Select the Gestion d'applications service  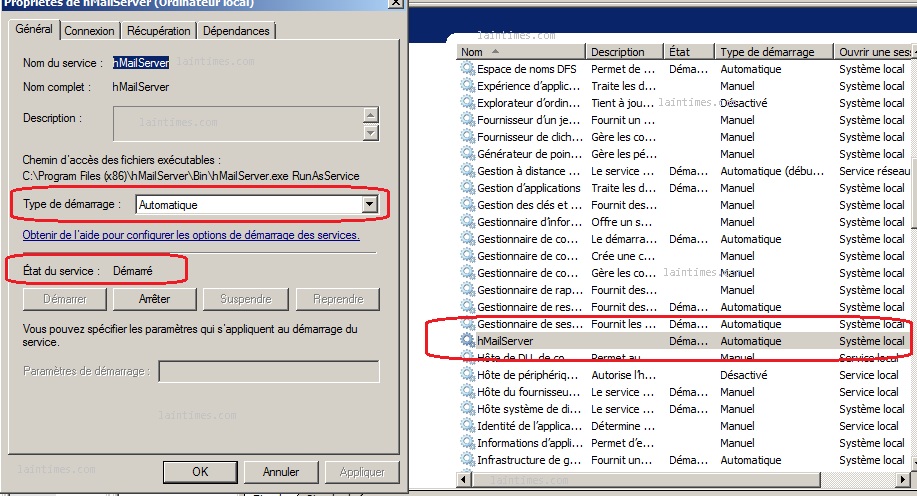[x=685, y=188]
